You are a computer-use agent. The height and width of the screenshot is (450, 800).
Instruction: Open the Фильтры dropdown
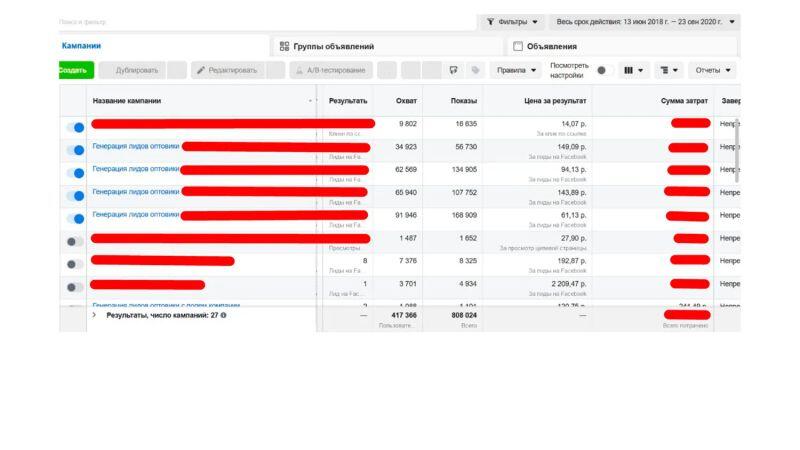pyautogui.click(x=511, y=21)
